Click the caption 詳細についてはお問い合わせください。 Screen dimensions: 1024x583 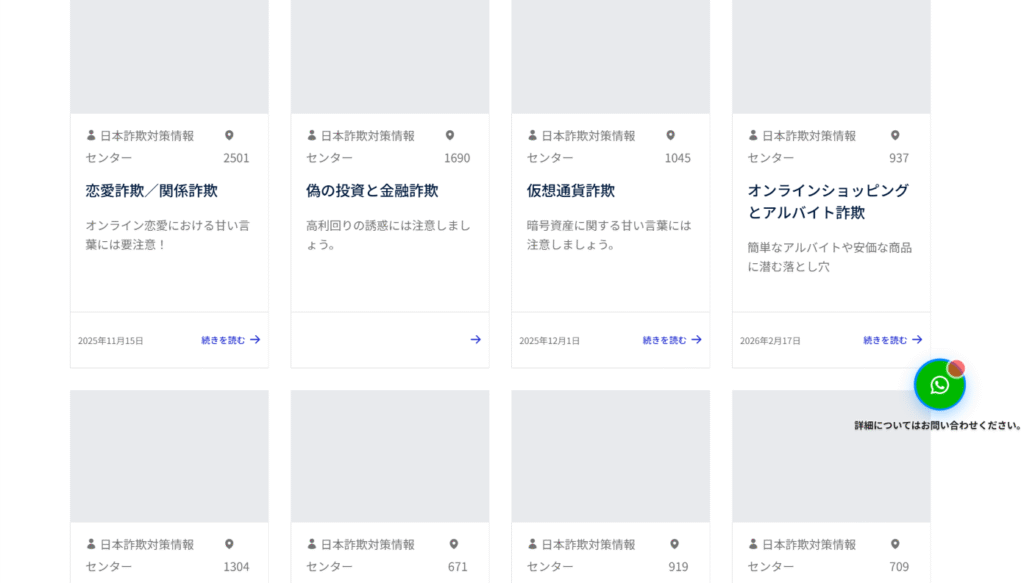pos(938,426)
